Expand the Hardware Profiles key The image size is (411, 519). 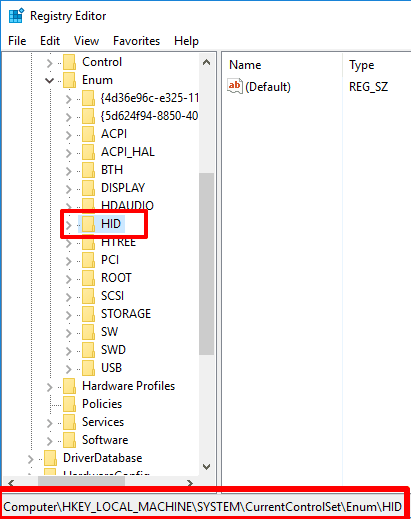pos(50,386)
